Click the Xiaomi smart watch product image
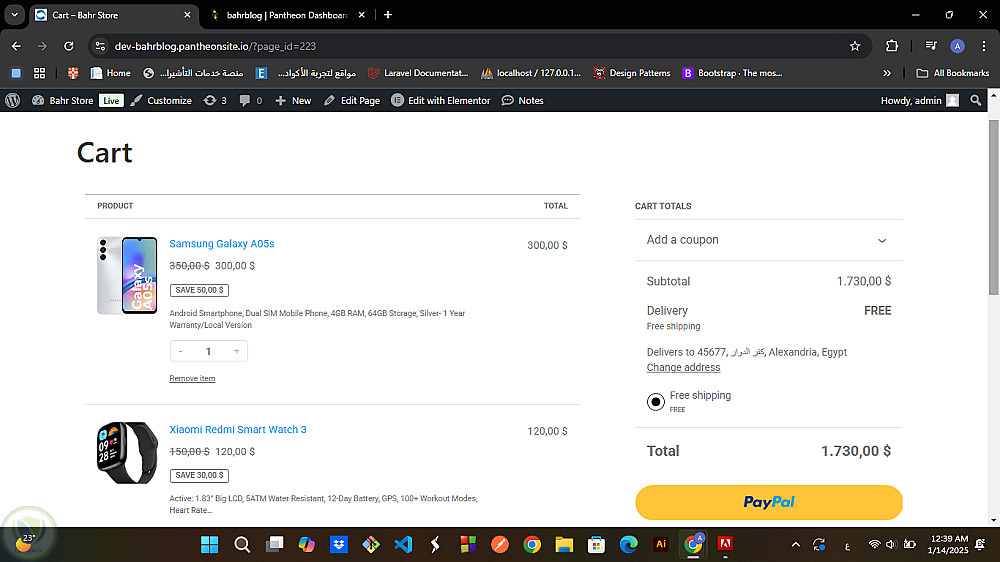The width and height of the screenshot is (1000, 562). pyautogui.click(x=127, y=452)
